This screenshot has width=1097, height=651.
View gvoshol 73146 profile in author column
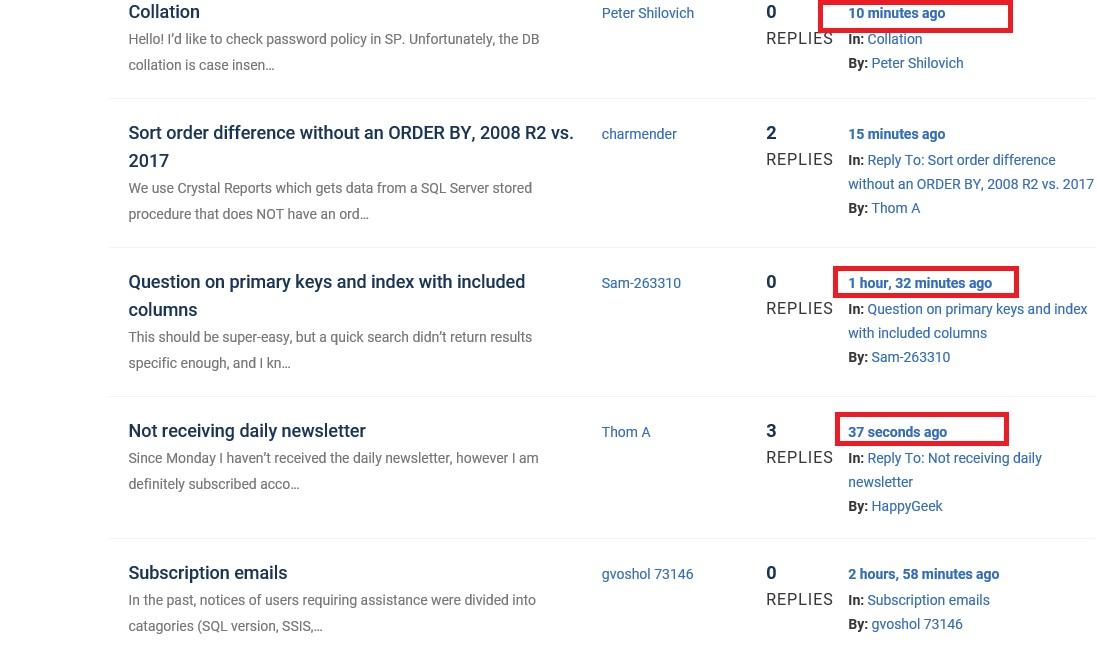(647, 574)
